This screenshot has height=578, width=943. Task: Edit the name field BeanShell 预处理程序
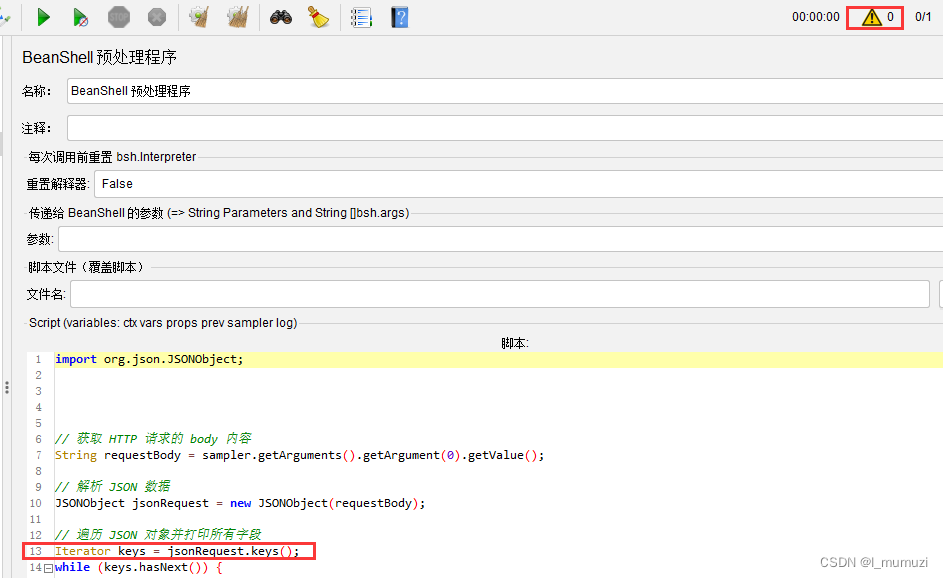505,91
